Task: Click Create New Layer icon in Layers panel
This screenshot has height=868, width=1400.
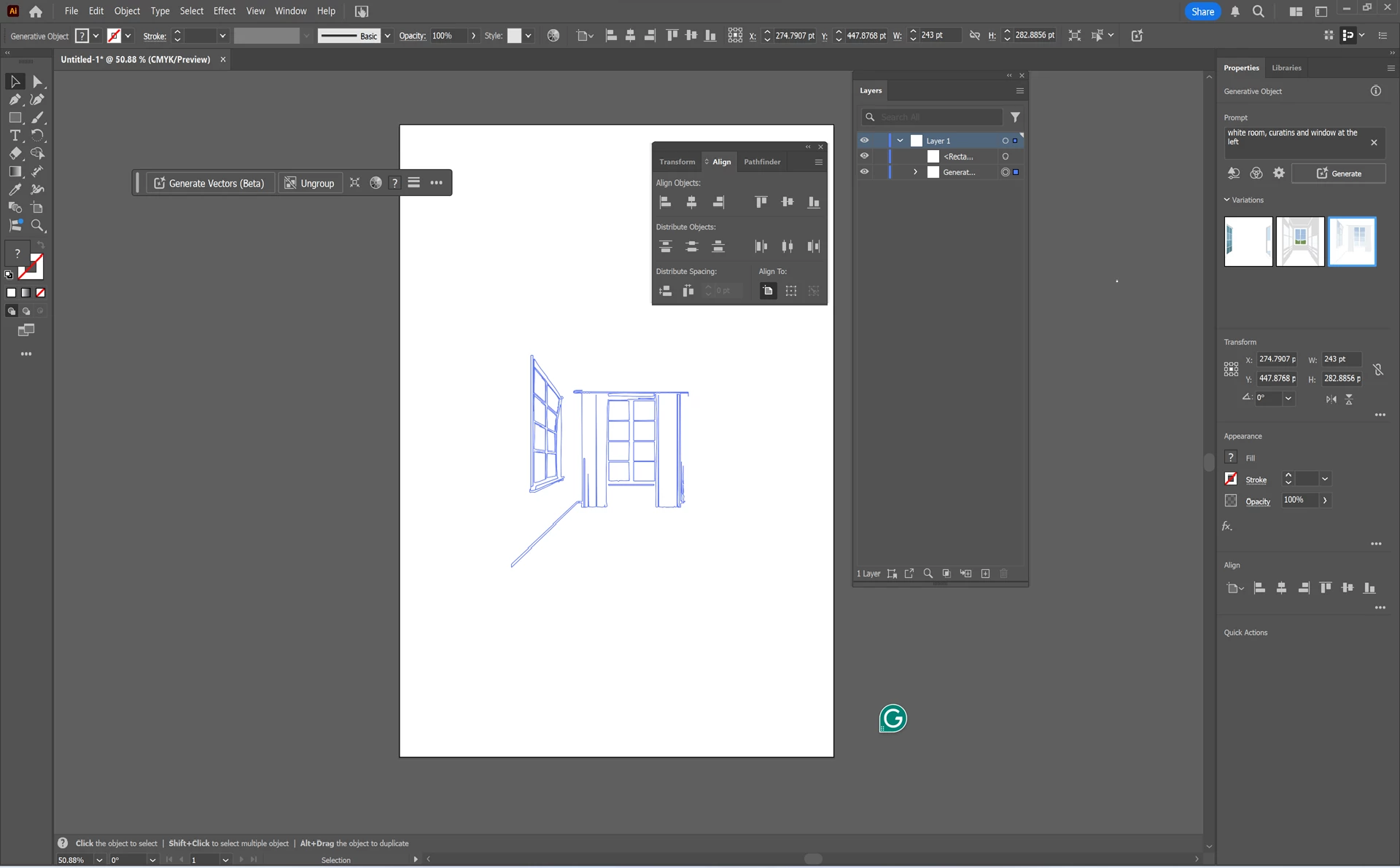Action: pos(985,574)
